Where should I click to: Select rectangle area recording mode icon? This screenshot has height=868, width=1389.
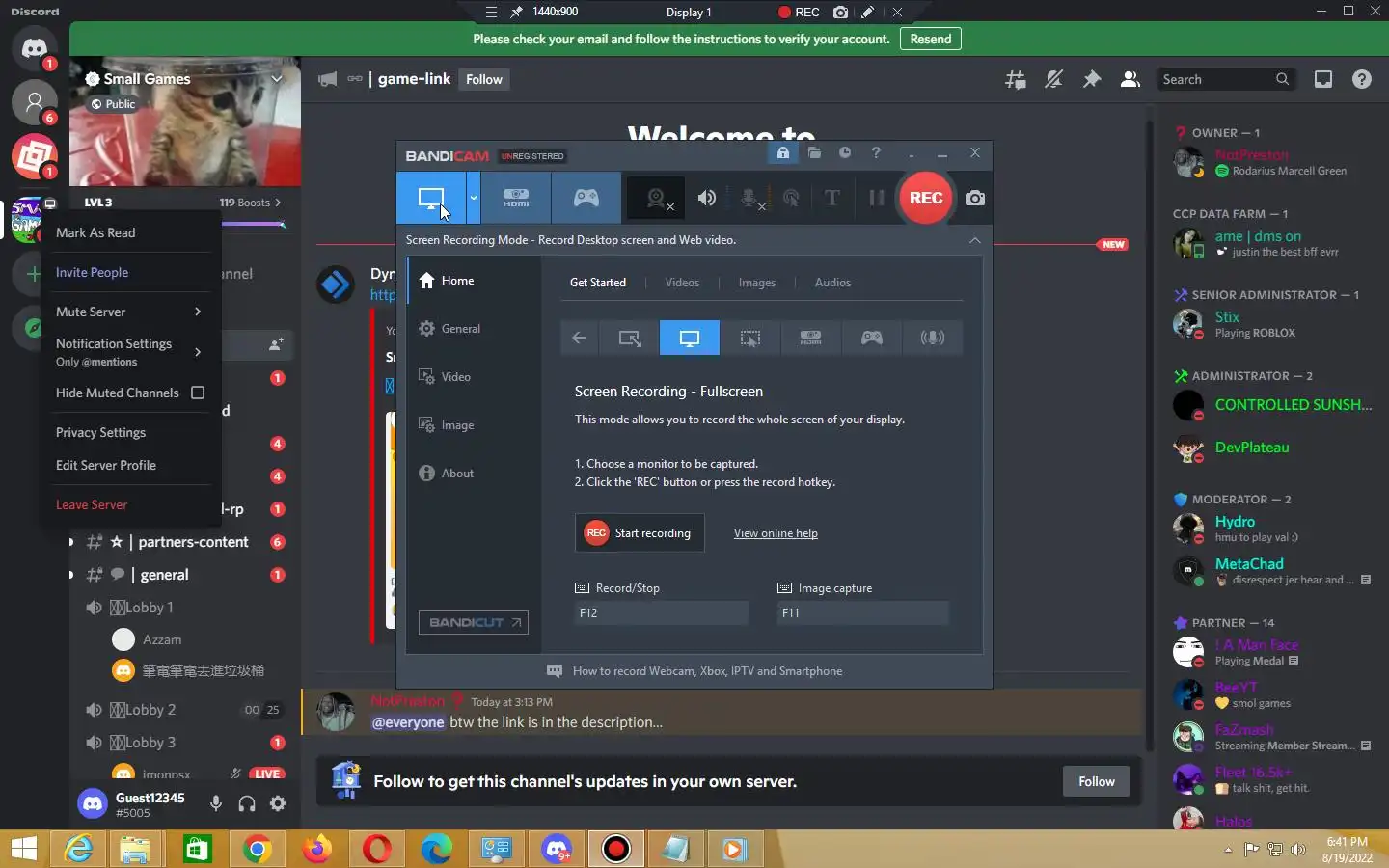pos(629,338)
